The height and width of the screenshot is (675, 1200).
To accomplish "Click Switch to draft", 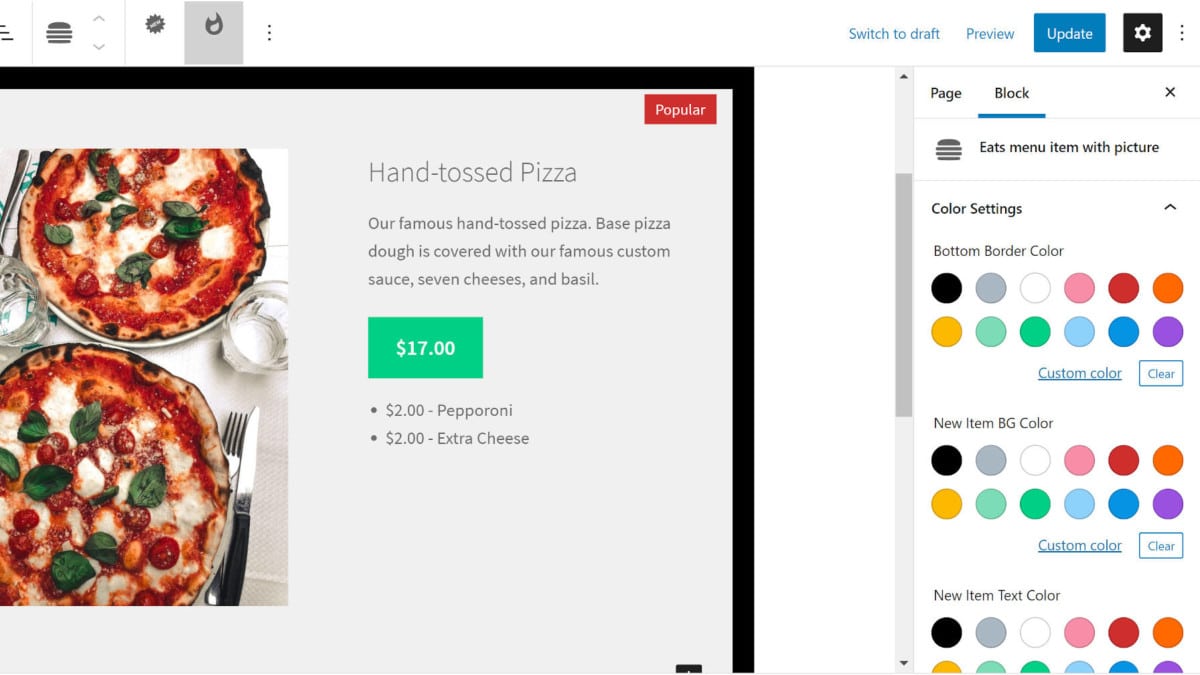I will (x=894, y=34).
